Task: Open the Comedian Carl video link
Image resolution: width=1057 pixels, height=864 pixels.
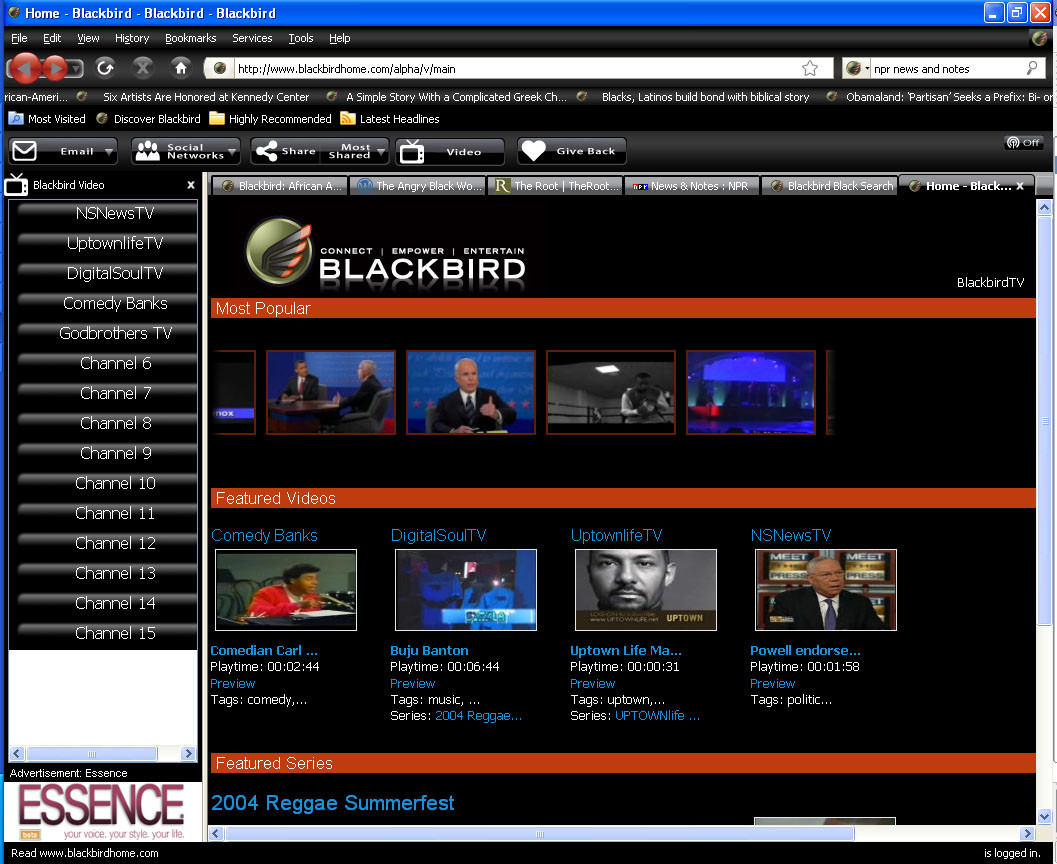Action: tap(264, 650)
